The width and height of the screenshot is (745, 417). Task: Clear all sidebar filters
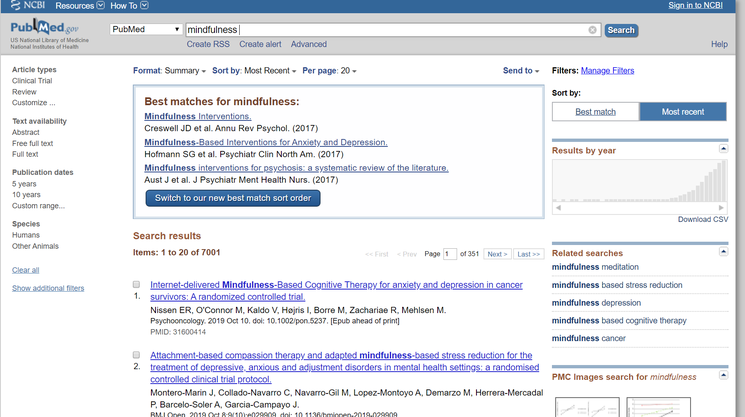tap(26, 270)
